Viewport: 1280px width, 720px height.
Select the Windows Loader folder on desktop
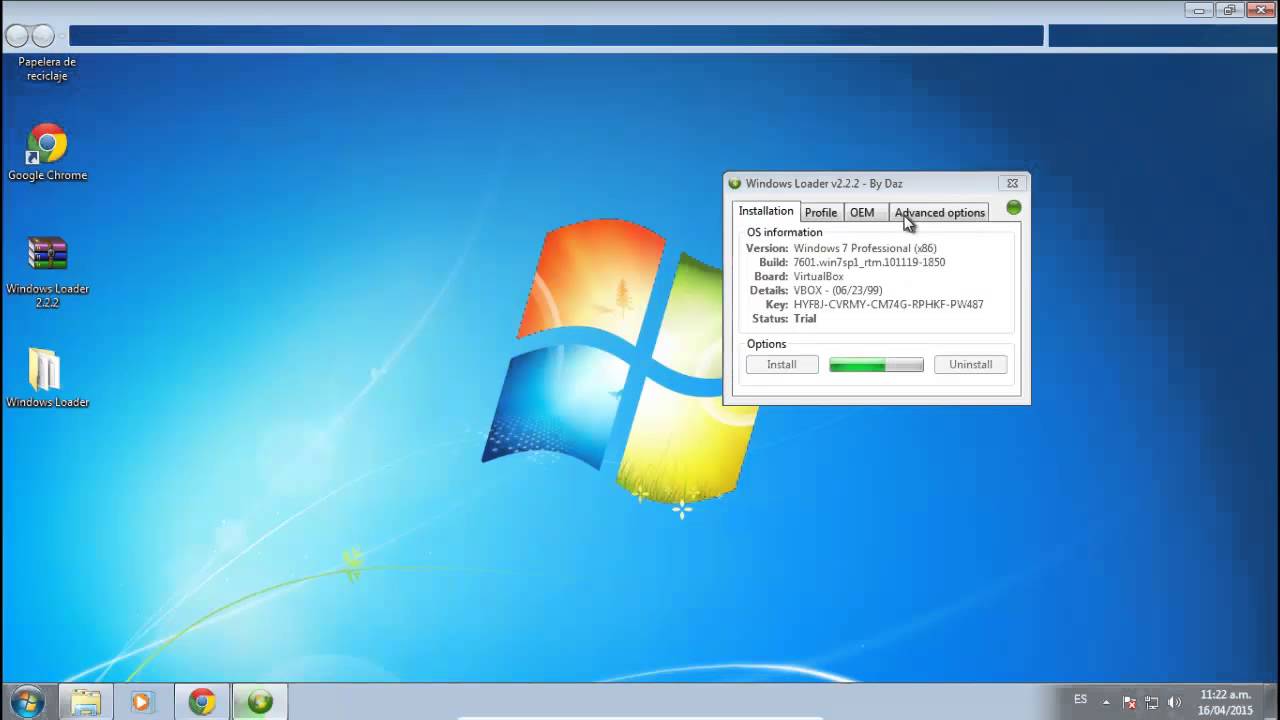pos(47,379)
